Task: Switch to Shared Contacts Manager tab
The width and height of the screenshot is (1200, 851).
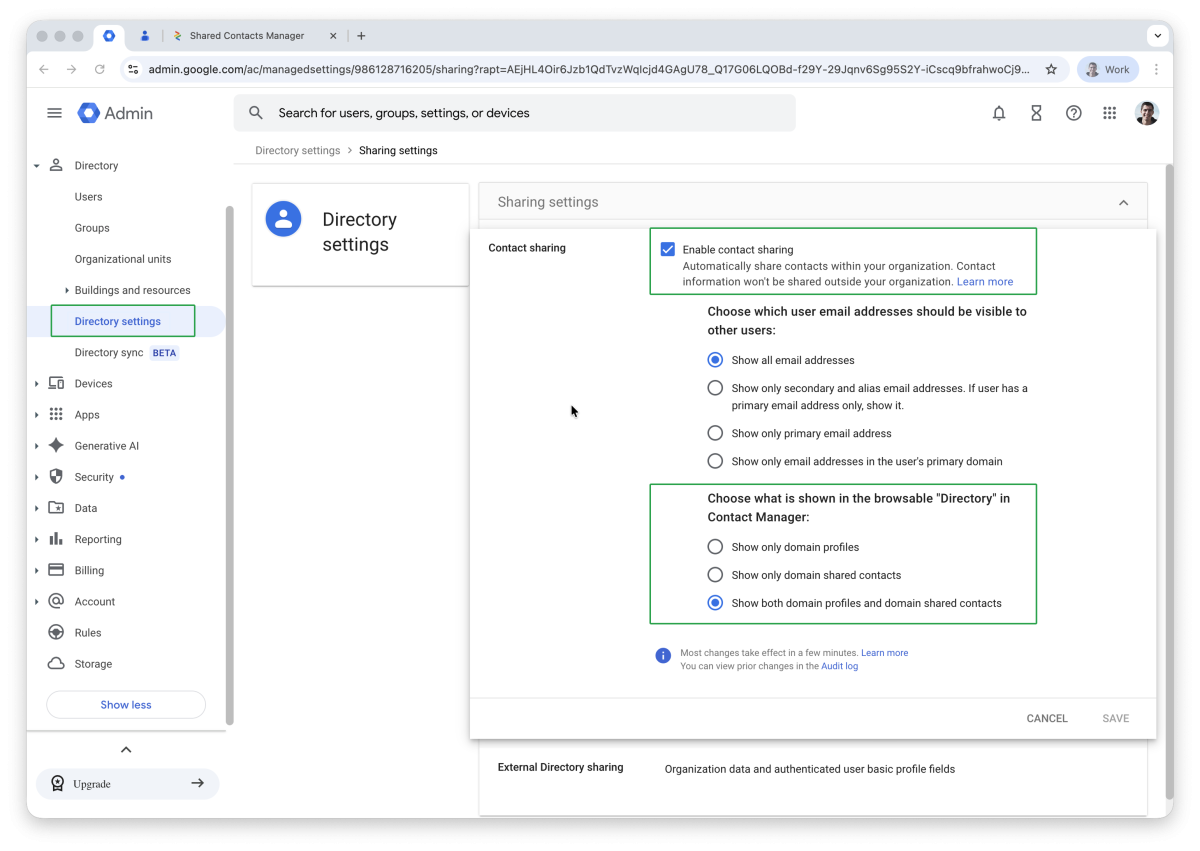Action: click(x=246, y=36)
